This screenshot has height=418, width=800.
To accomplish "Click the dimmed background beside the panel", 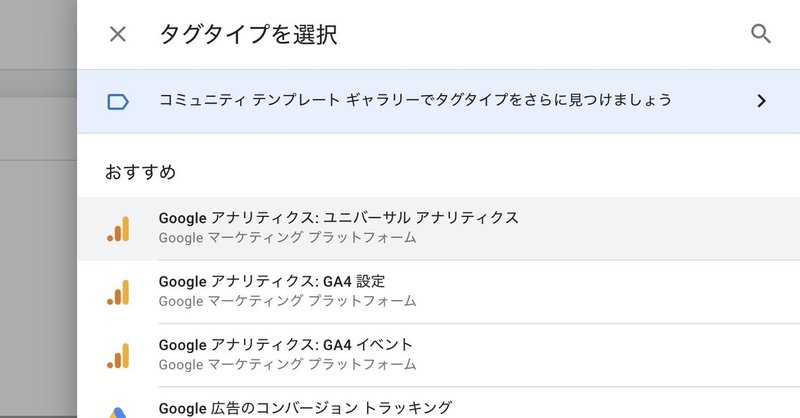I will [x=38, y=250].
